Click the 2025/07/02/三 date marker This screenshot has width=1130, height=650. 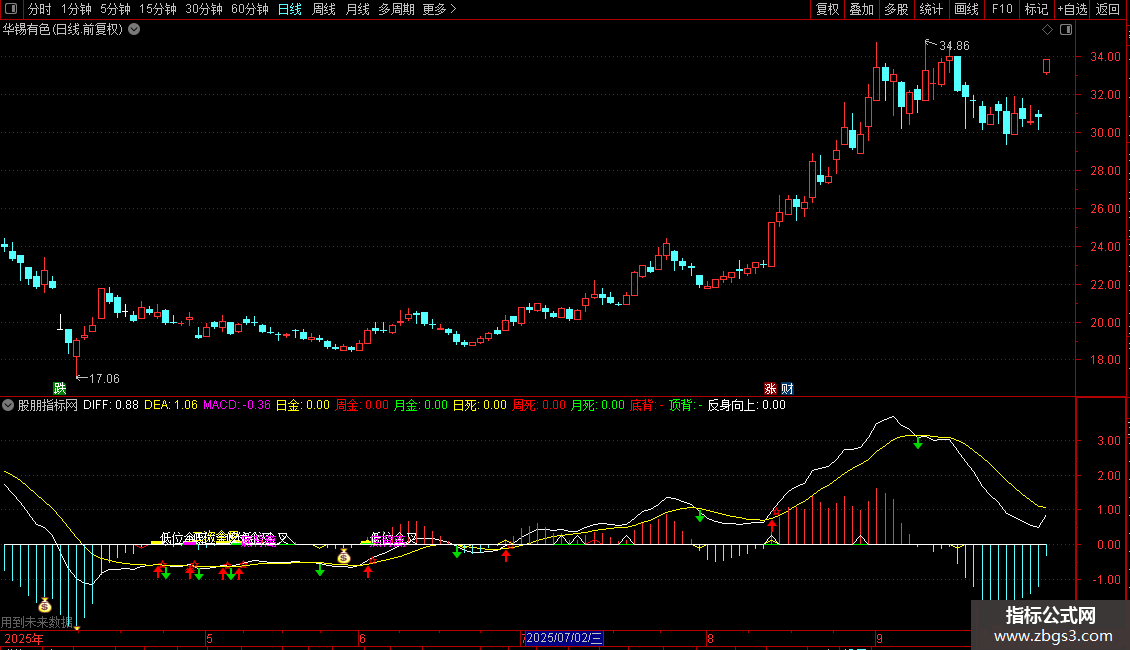pos(564,638)
